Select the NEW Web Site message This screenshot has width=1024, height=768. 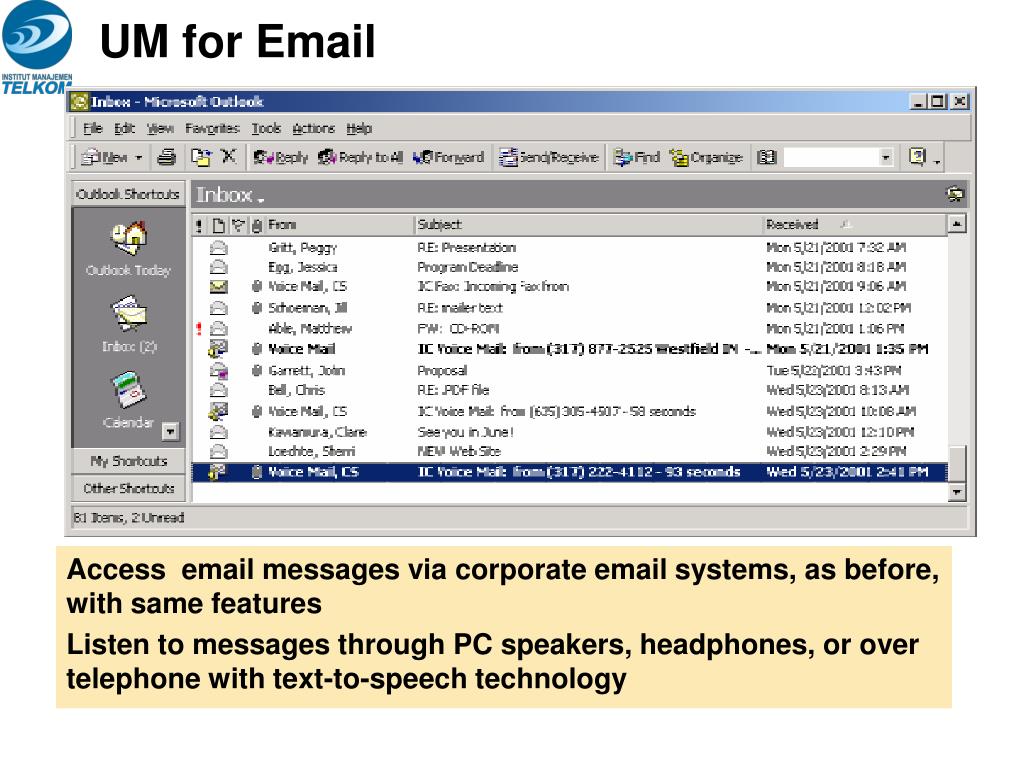coord(569,451)
